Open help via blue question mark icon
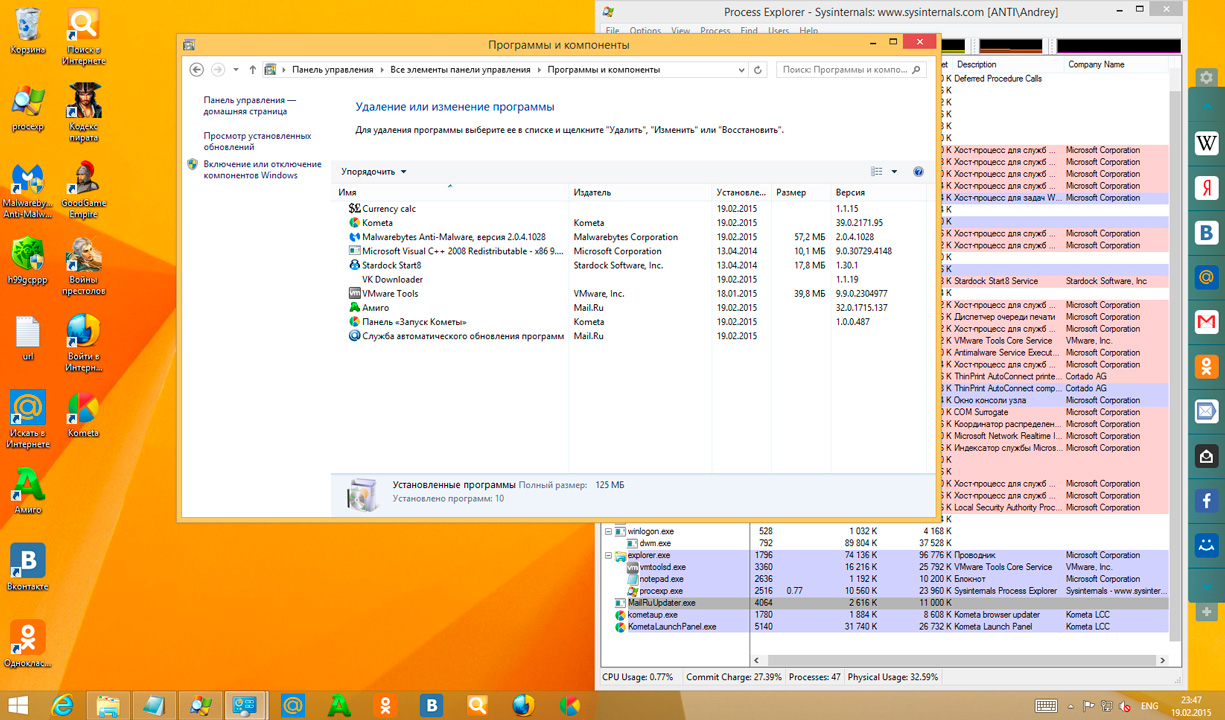Screen dimensions: 1225x720 coord(918,172)
